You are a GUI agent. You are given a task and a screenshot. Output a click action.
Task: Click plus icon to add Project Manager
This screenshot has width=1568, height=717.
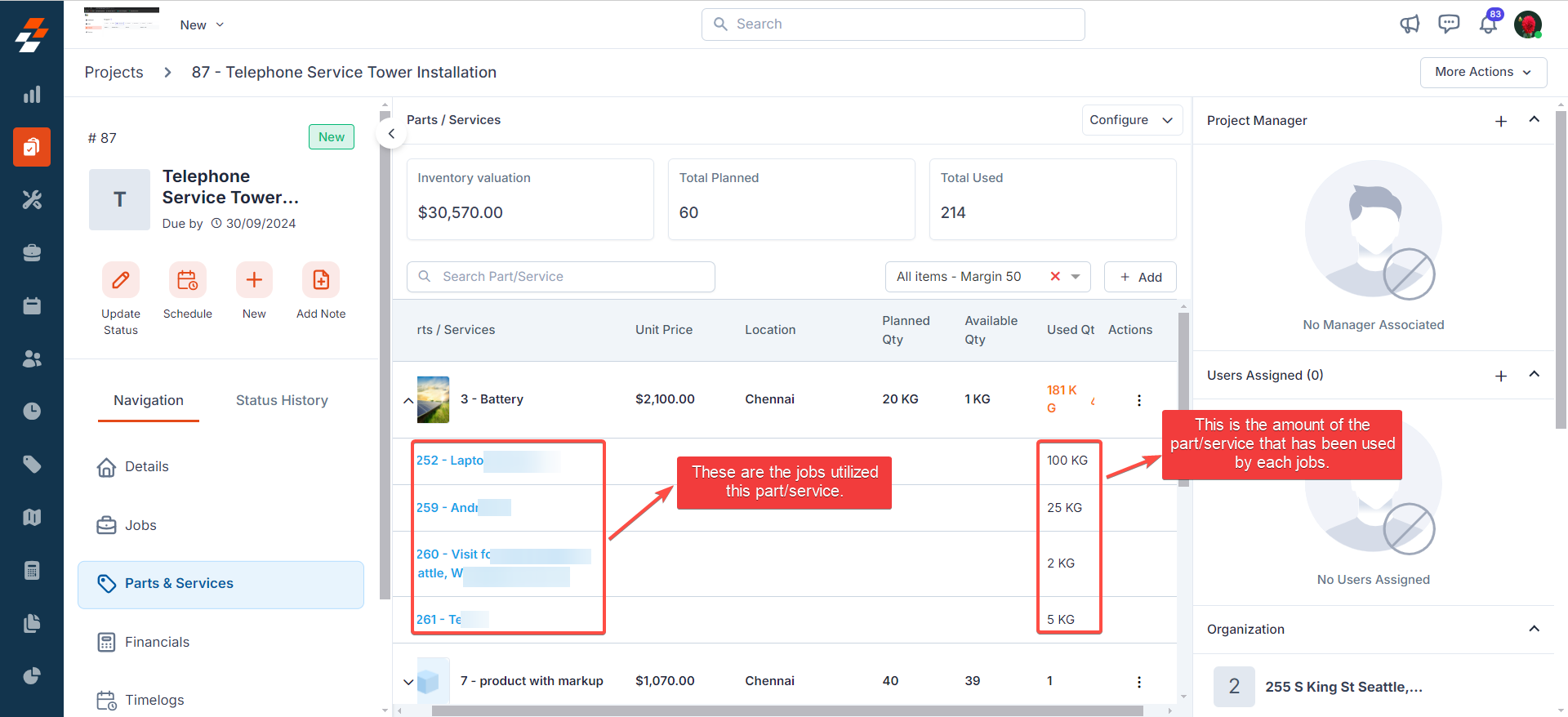1501,121
